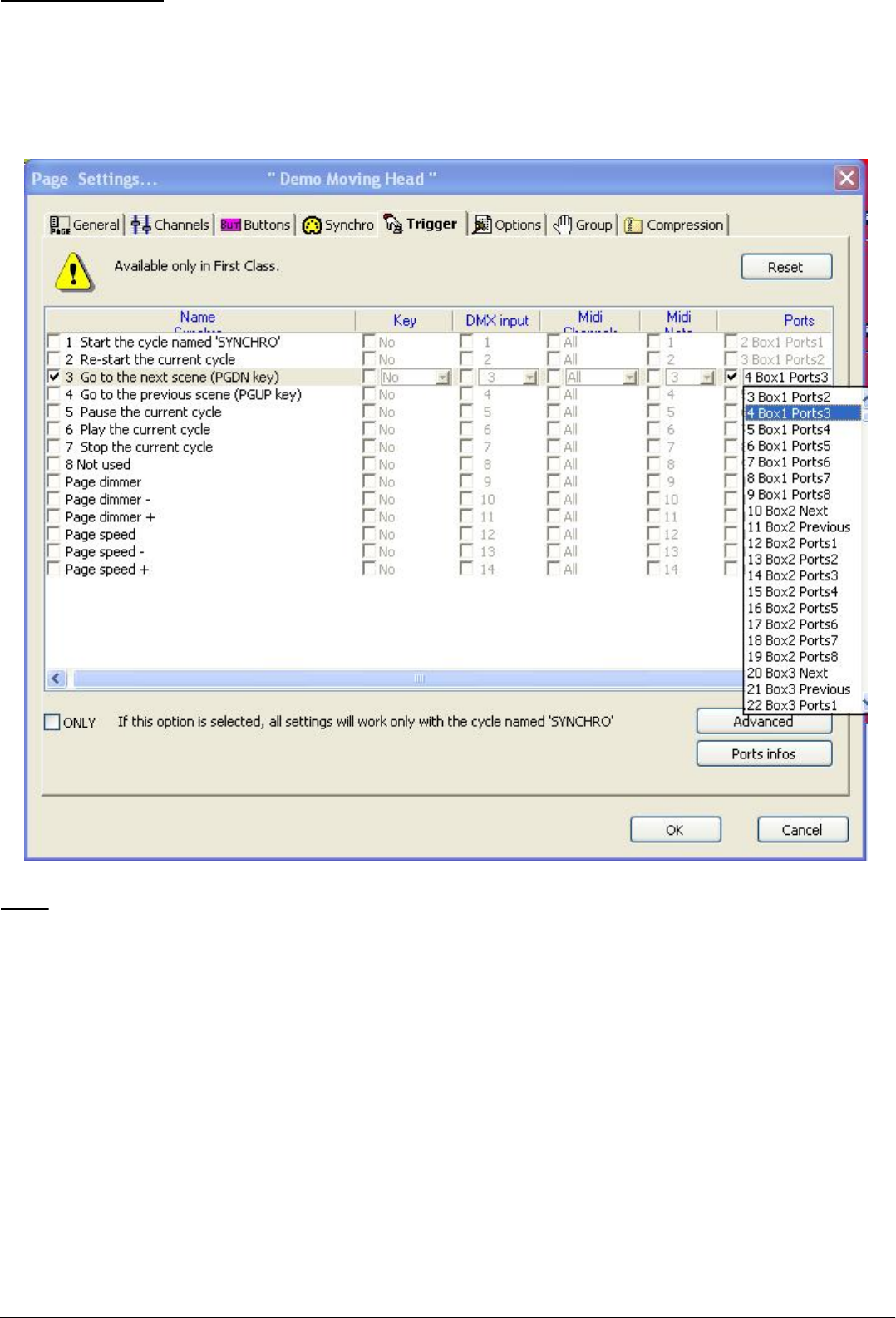Switch to the Channels tab

tap(170, 225)
